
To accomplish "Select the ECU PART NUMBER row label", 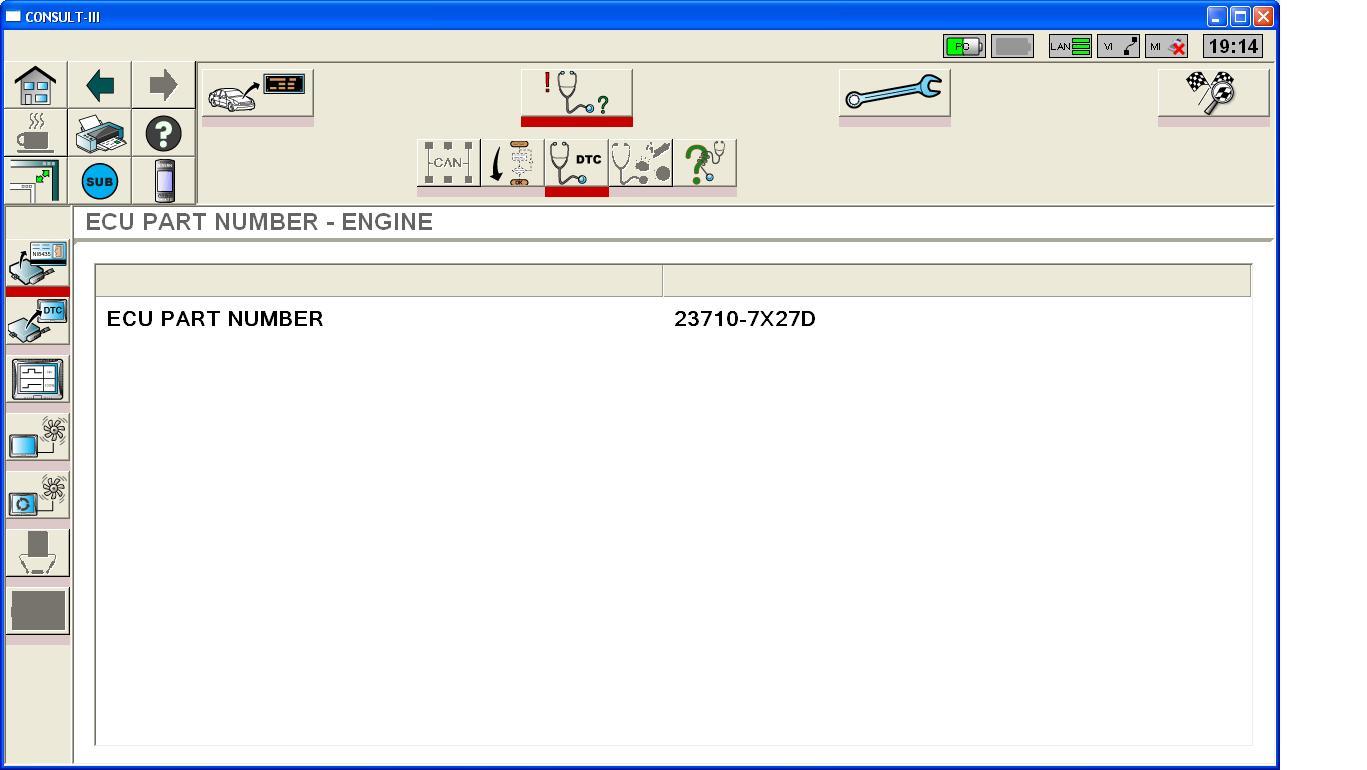I will click(x=215, y=319).
